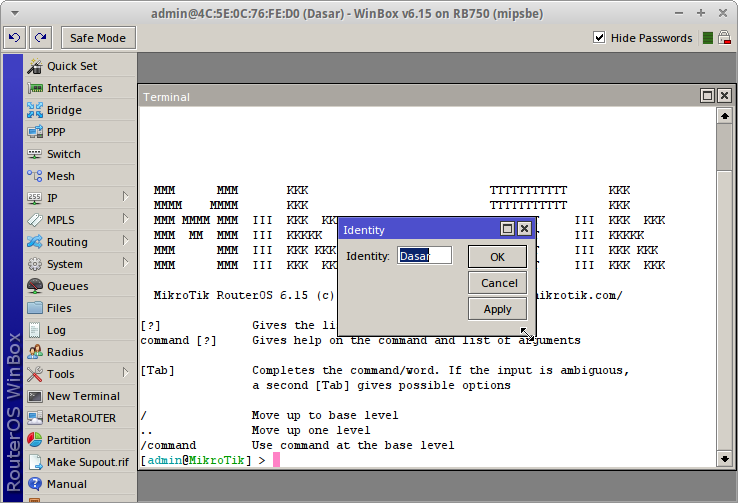Click the Bridge icon in sidebar
The image size is (738, 503).
coord(34,110)
